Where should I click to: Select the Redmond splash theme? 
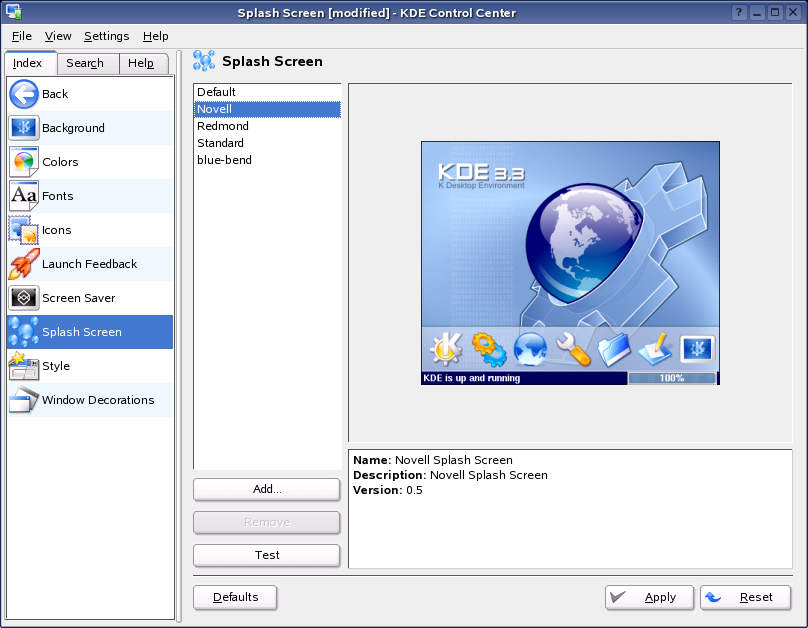click(x=267, y=126)
